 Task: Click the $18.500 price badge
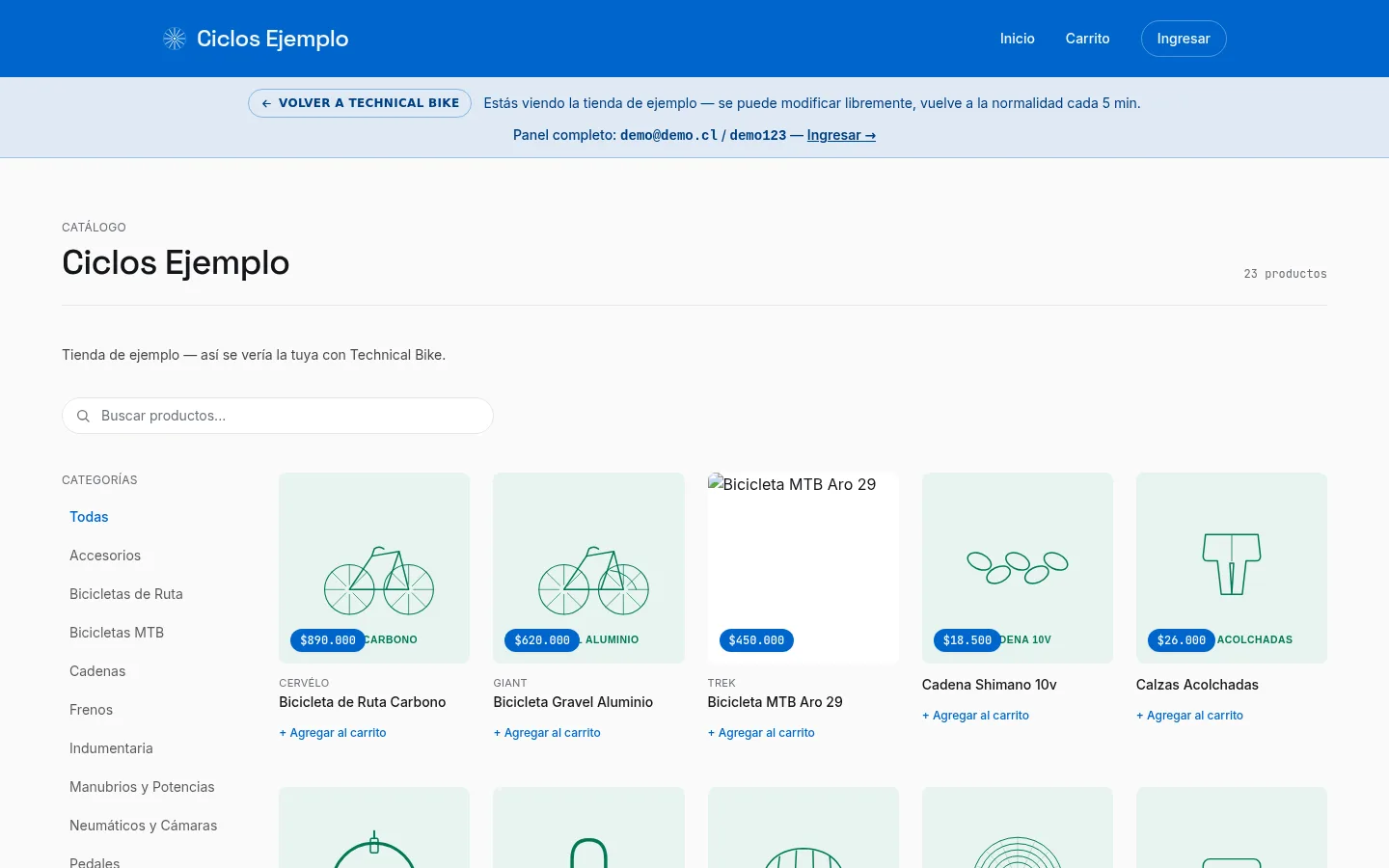pos(967,640)
